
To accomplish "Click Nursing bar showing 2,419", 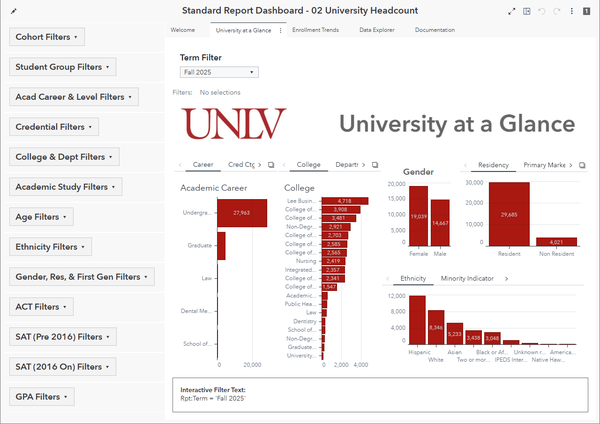I will point(334,261).
